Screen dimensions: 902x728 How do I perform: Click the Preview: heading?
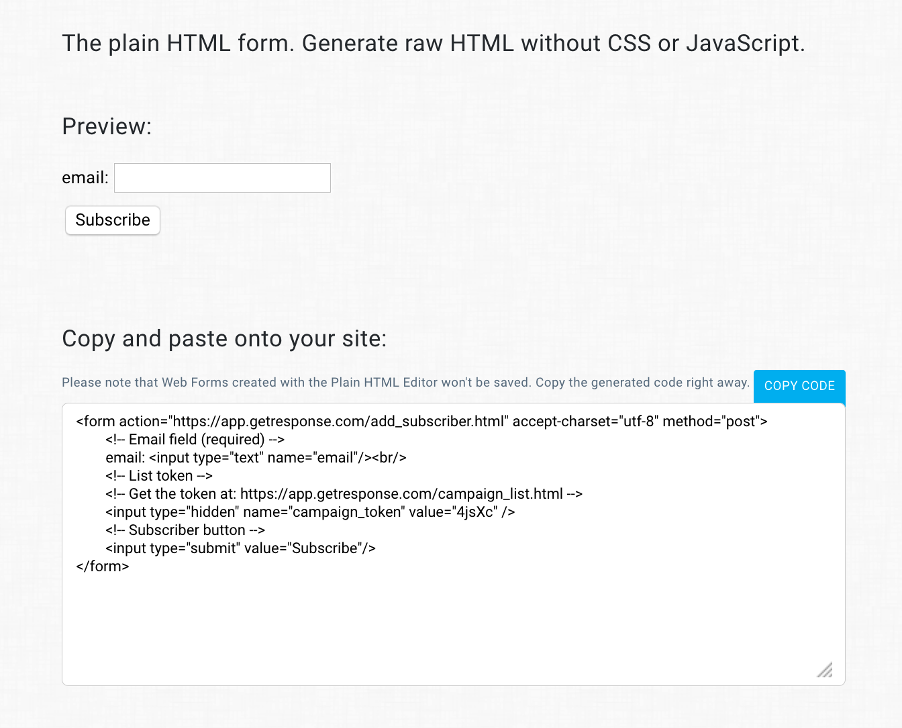107,127
